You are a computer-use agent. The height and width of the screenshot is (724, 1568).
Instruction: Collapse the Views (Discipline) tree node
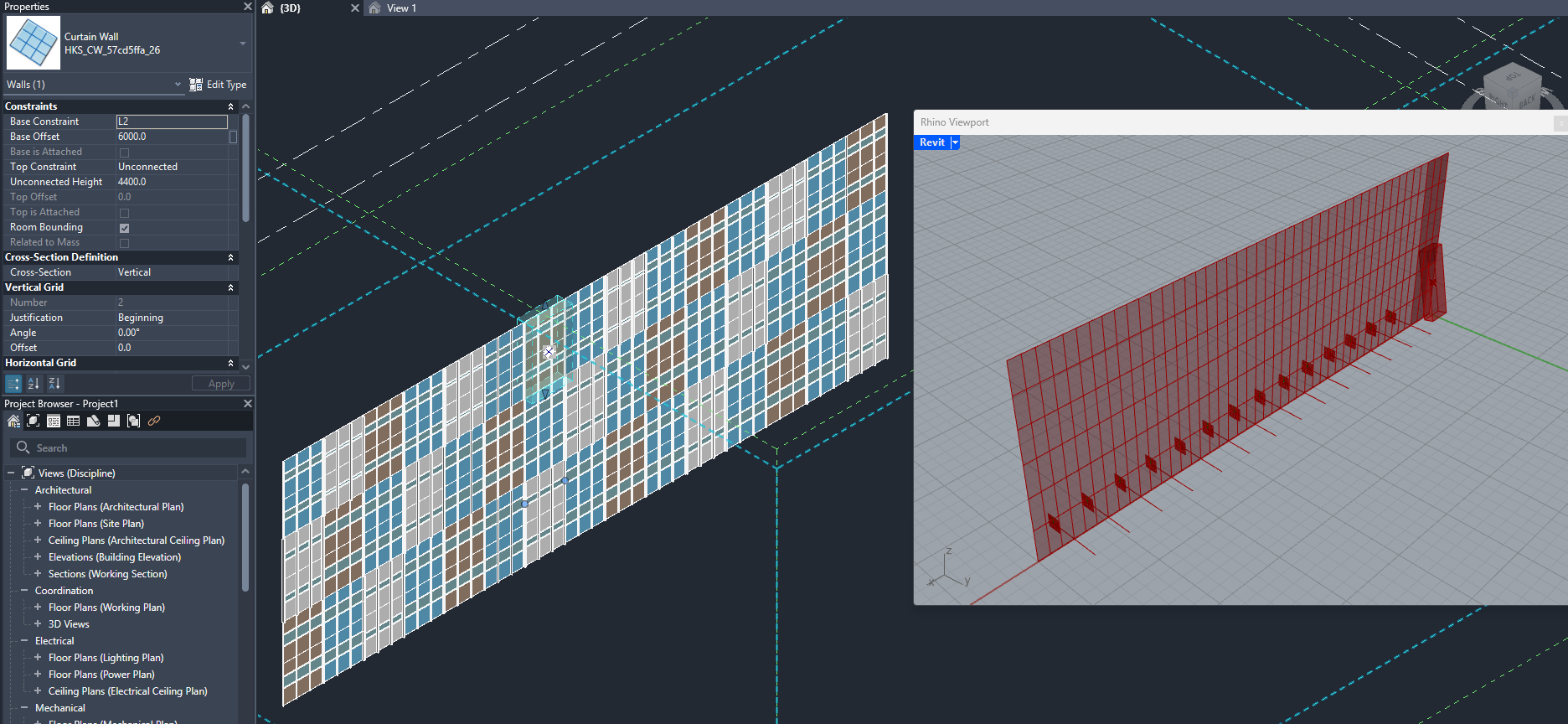click(x=11, y=473)
